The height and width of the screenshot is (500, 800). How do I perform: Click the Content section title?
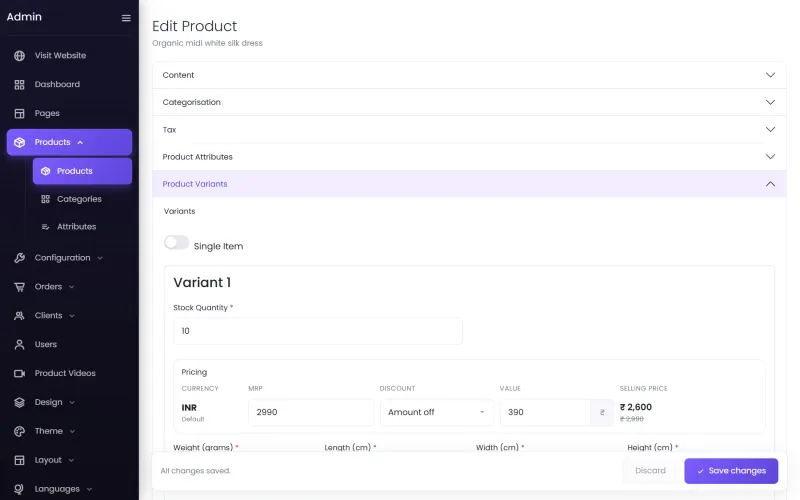pos(178,75)
